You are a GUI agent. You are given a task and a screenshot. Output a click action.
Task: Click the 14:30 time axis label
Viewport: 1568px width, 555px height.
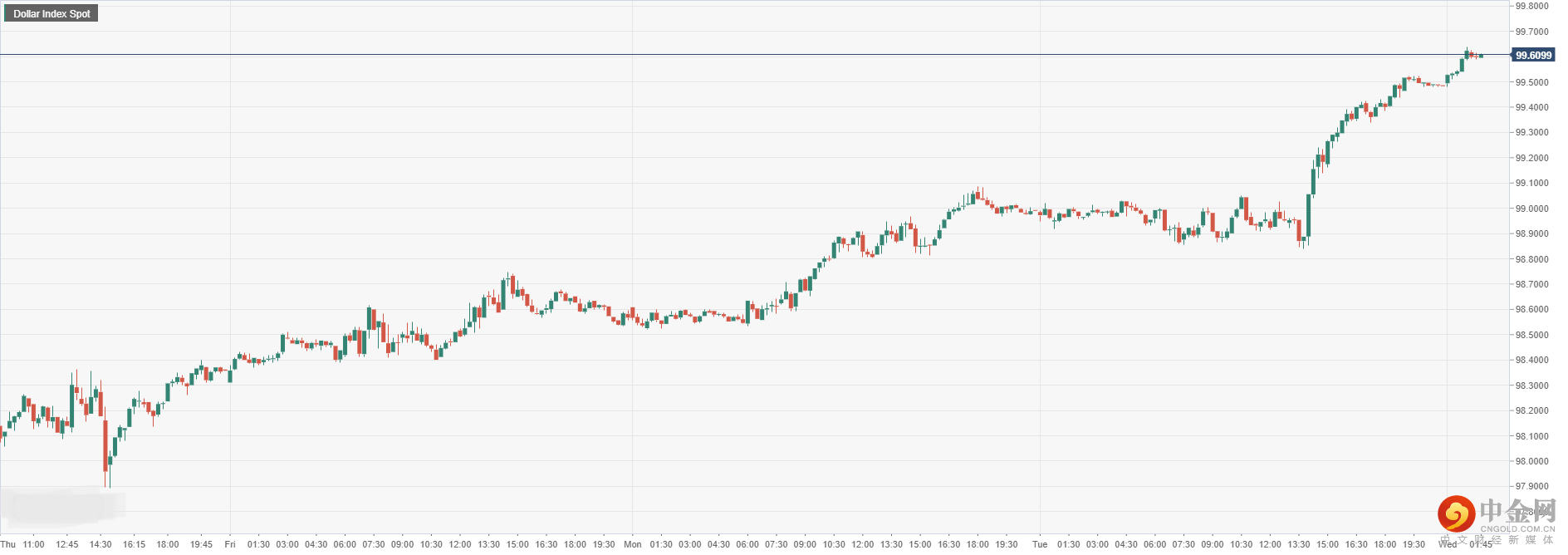click(x=100, y=544)
